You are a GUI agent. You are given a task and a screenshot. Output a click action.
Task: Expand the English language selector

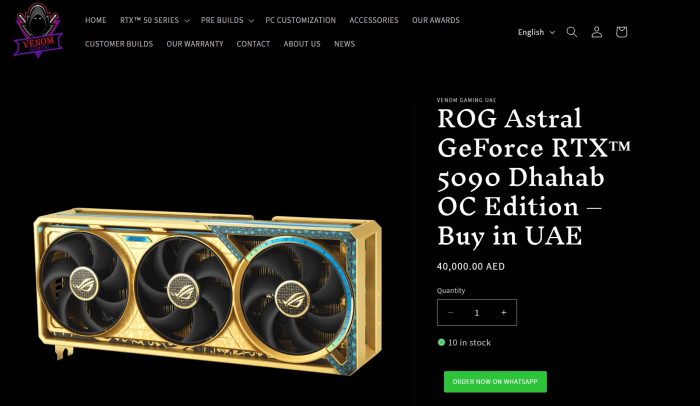click(x=536, y=32)
